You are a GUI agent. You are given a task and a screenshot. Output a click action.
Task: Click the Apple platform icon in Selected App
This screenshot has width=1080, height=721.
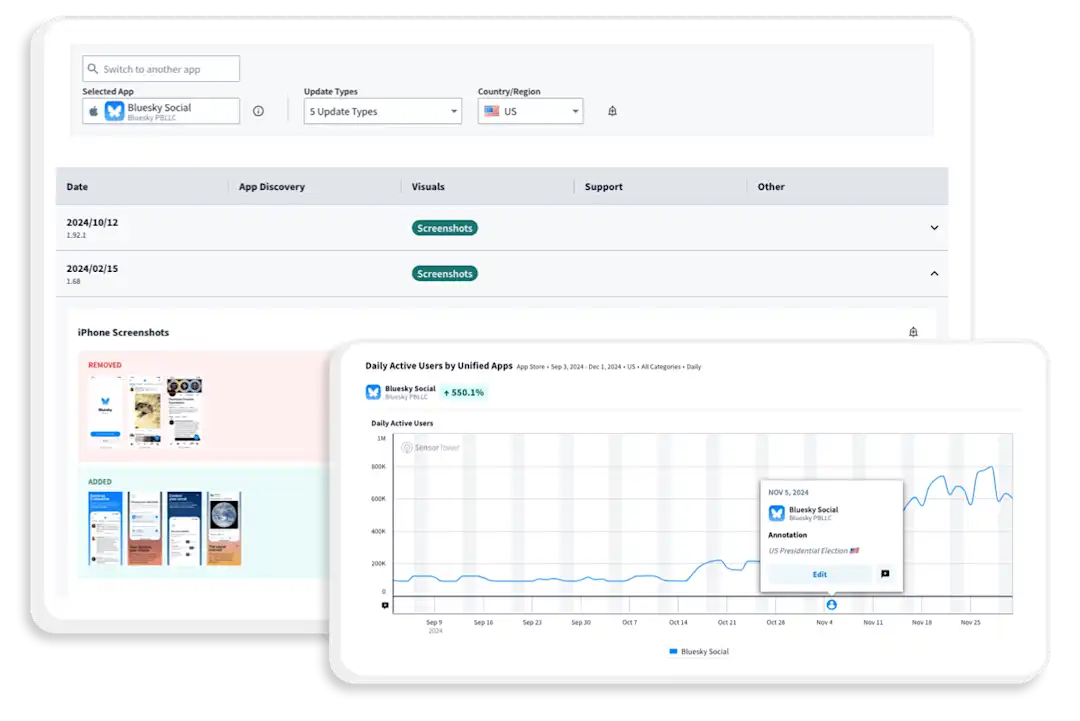[x=94, y=111]
